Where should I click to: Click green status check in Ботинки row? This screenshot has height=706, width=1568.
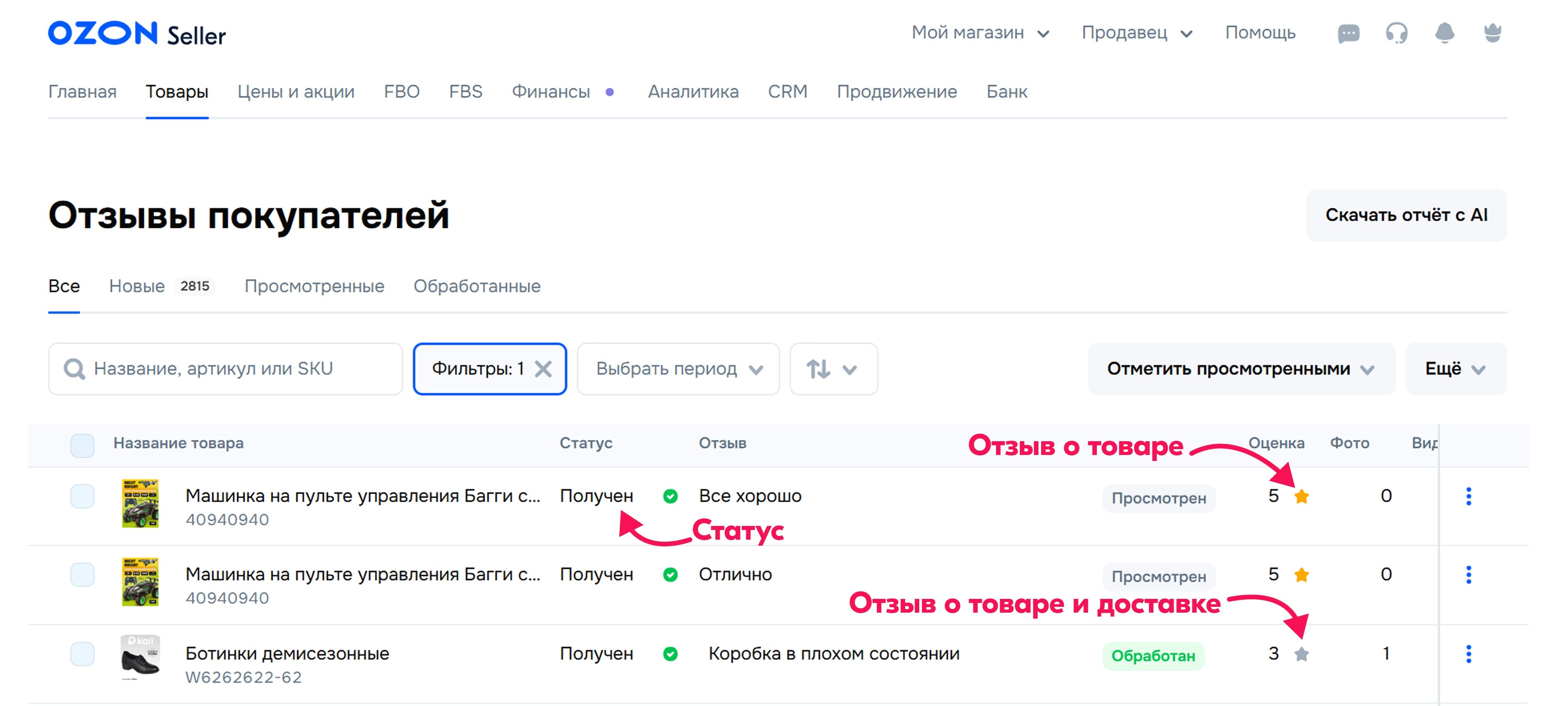pyautogui.click(x=670, y=653)
